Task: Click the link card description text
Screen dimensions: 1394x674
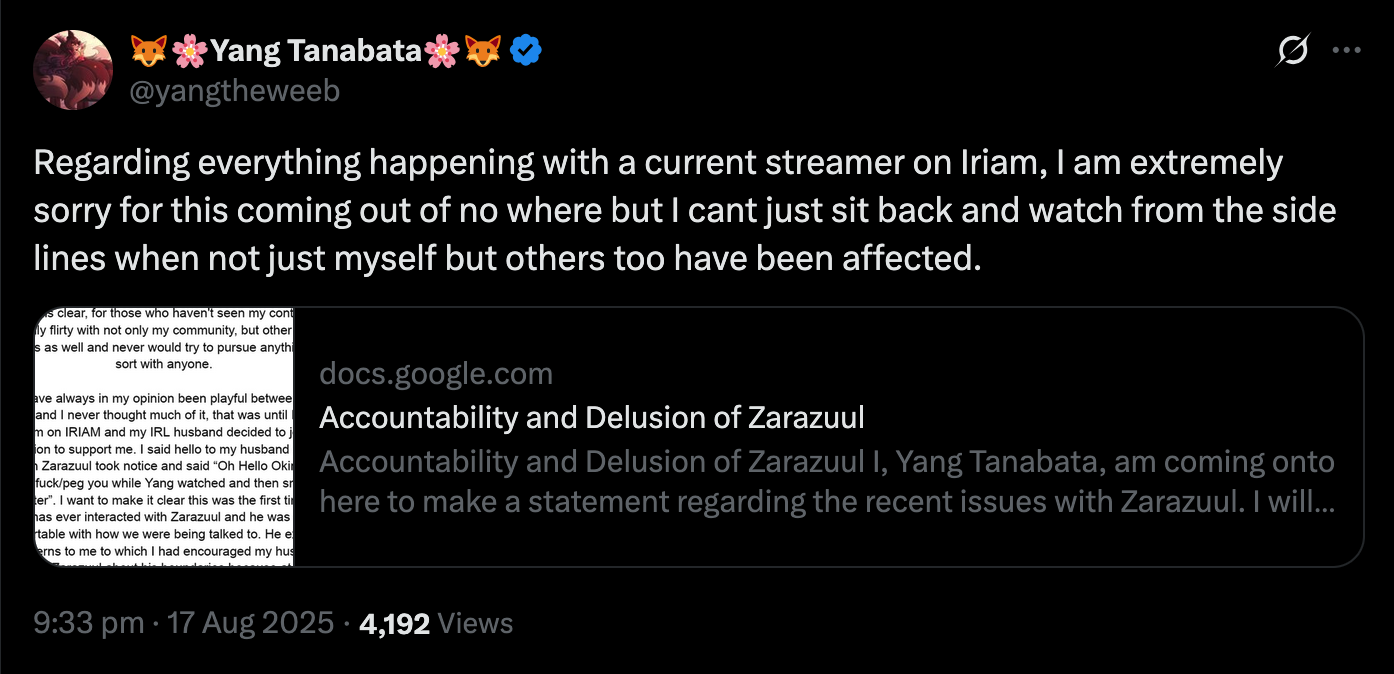Action: pyautogui.click(x=826, y=481)
